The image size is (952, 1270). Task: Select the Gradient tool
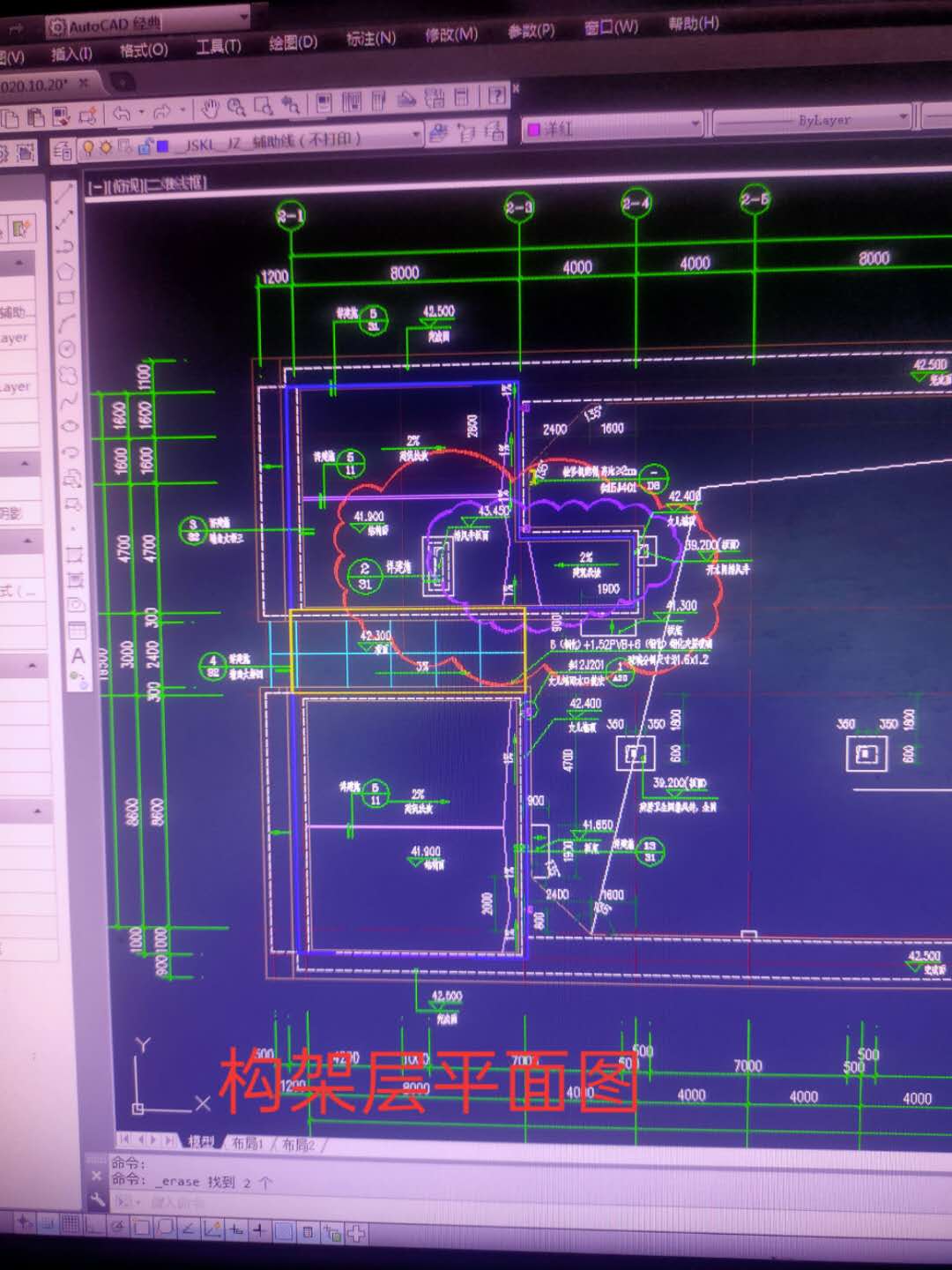click(x=75, y=579)
